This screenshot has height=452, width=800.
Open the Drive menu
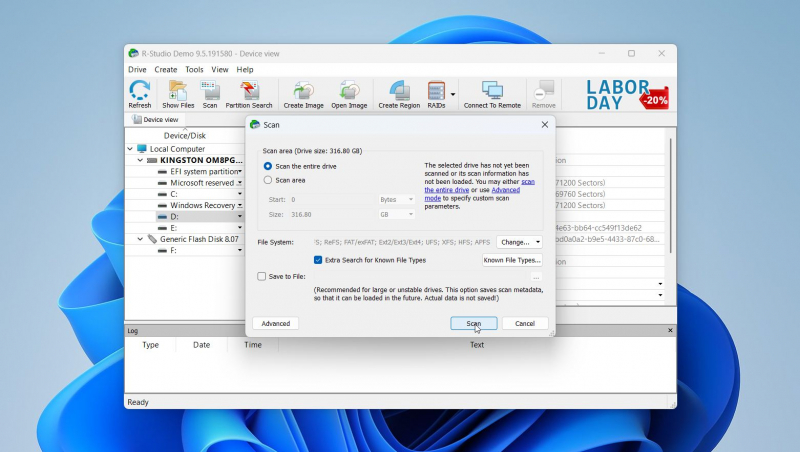(x=137, y=69)
